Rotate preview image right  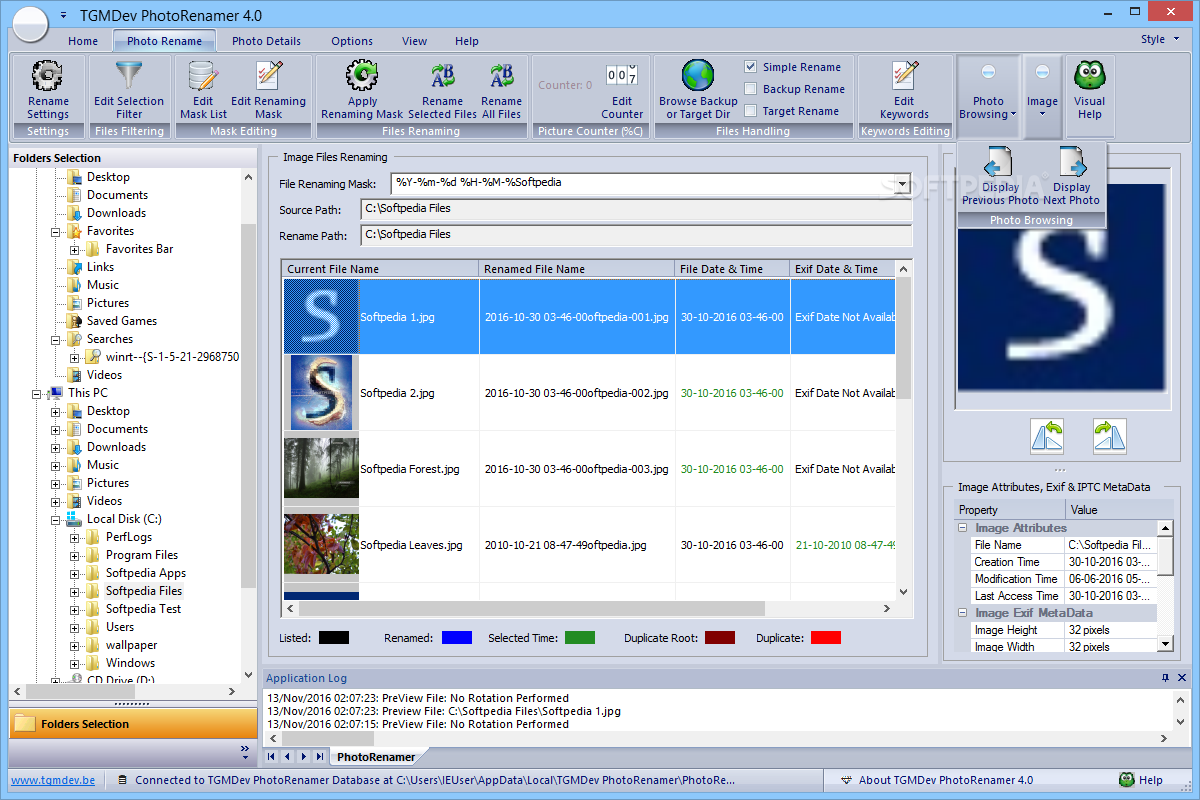pyautogui.click(x=1110, y=436)
